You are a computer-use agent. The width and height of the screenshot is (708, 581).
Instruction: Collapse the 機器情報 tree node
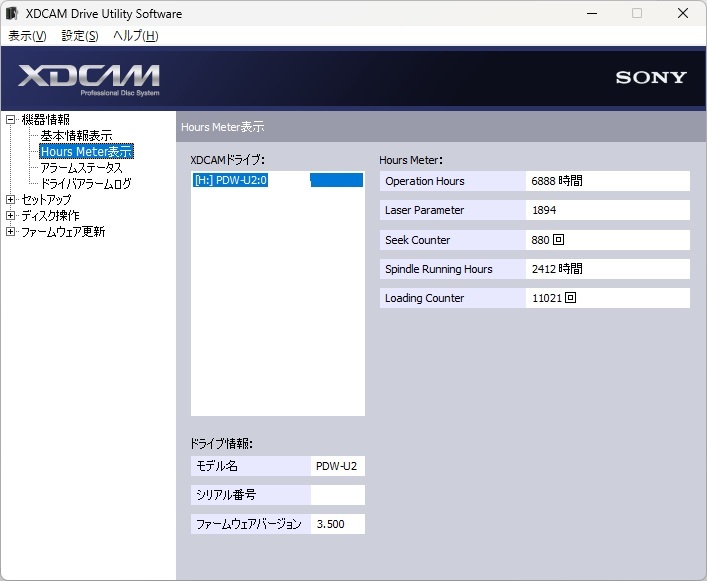[x=10, y=120]
